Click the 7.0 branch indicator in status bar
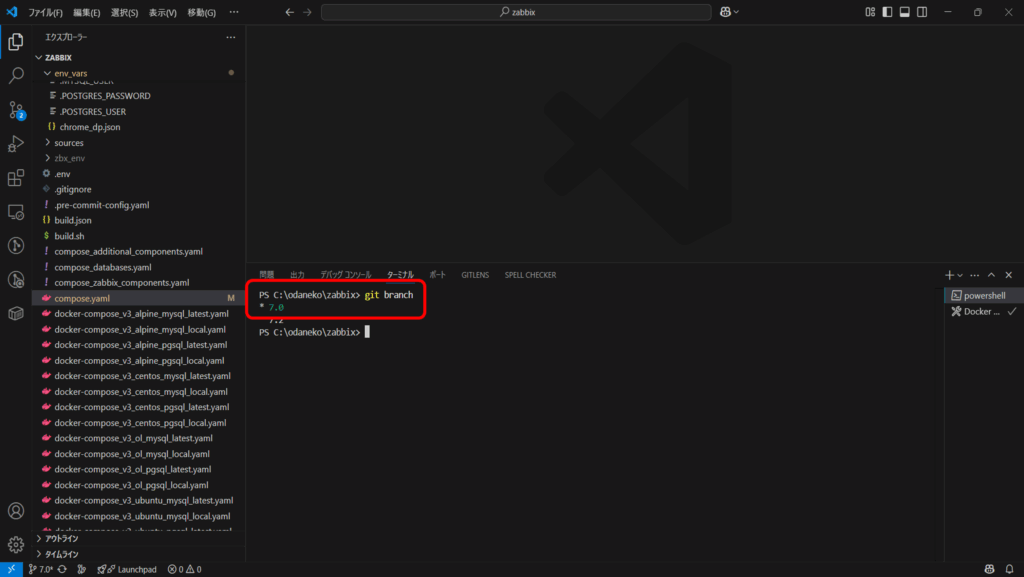The height and width of the screenshot is (577, 1024). click(41, 569)
